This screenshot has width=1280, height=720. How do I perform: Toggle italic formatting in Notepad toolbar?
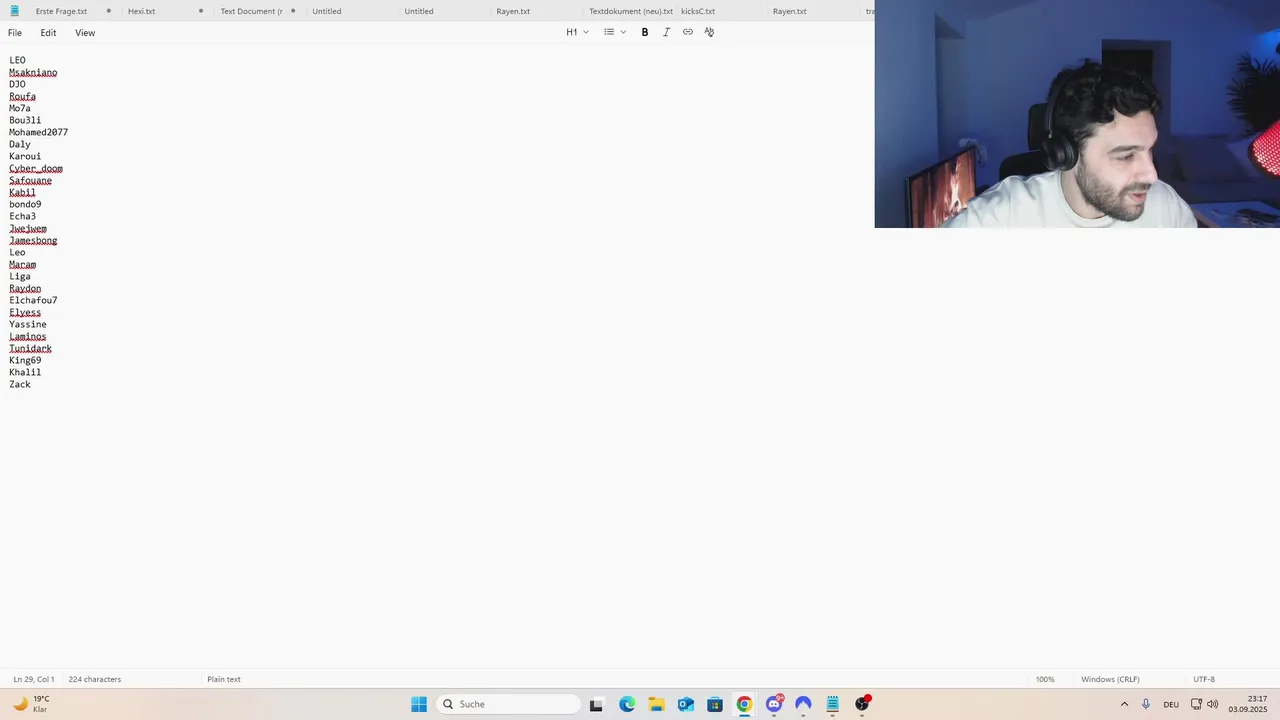[x=666, y=32]
